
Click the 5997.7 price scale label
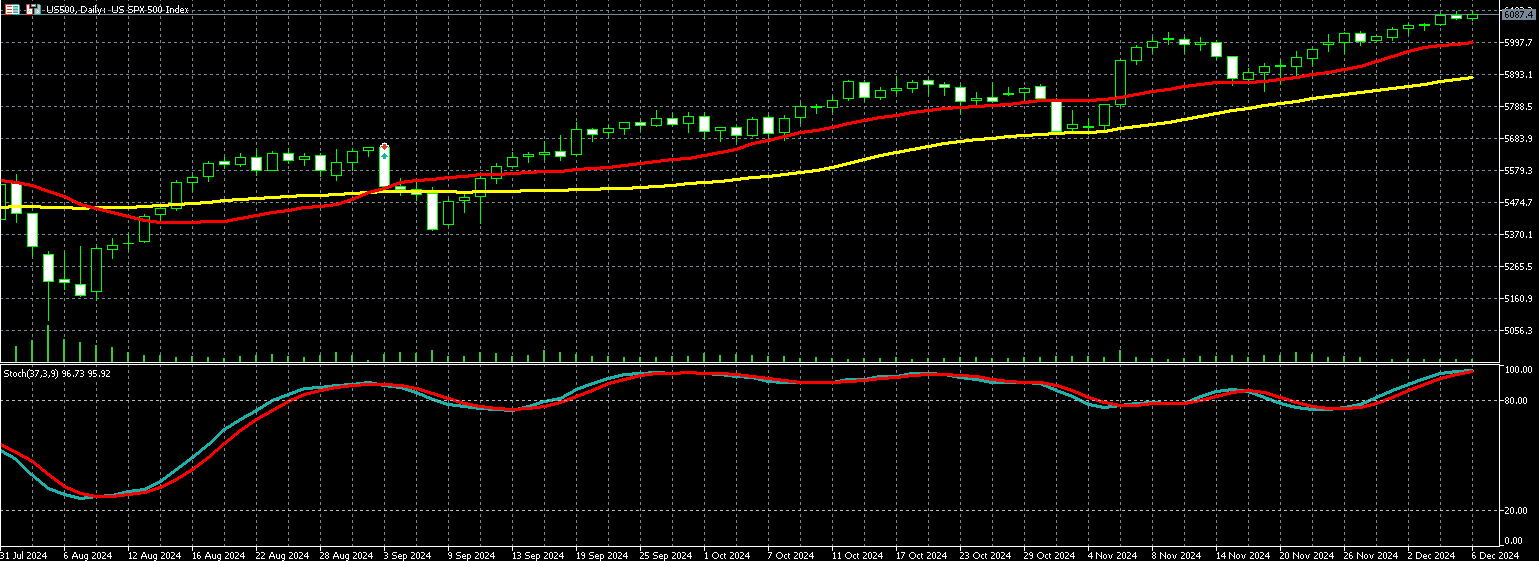pos(1518,42)
